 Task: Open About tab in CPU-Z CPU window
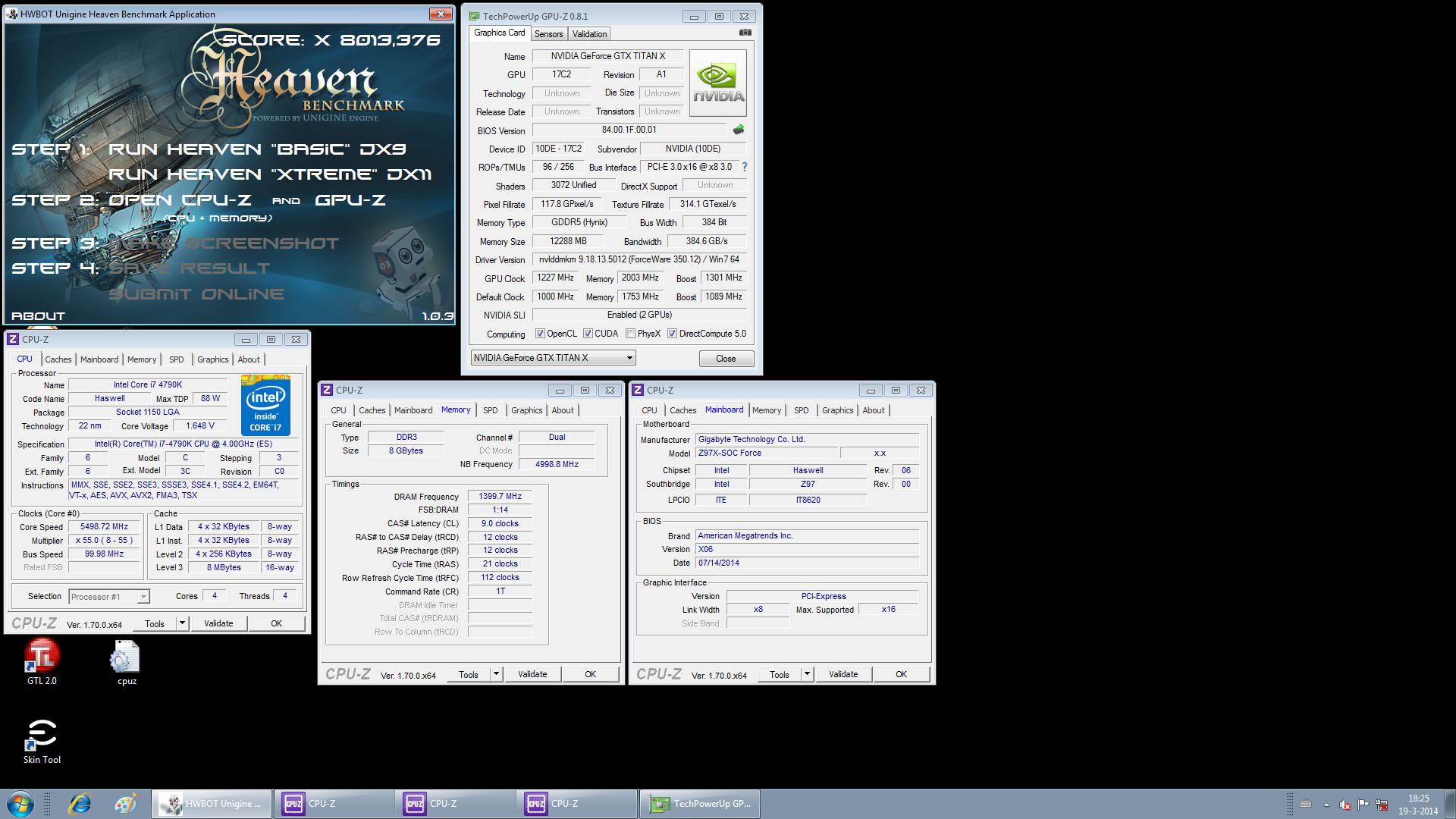coord(249,359)
